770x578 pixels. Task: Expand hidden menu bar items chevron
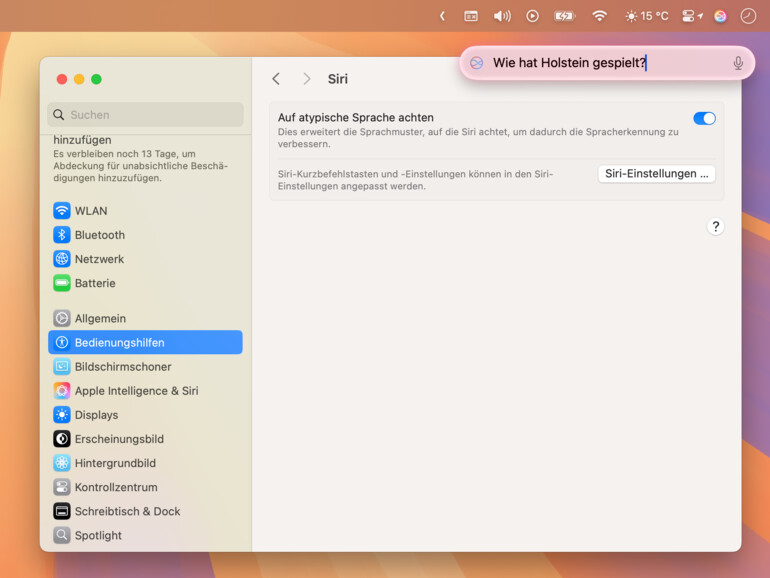442,16
